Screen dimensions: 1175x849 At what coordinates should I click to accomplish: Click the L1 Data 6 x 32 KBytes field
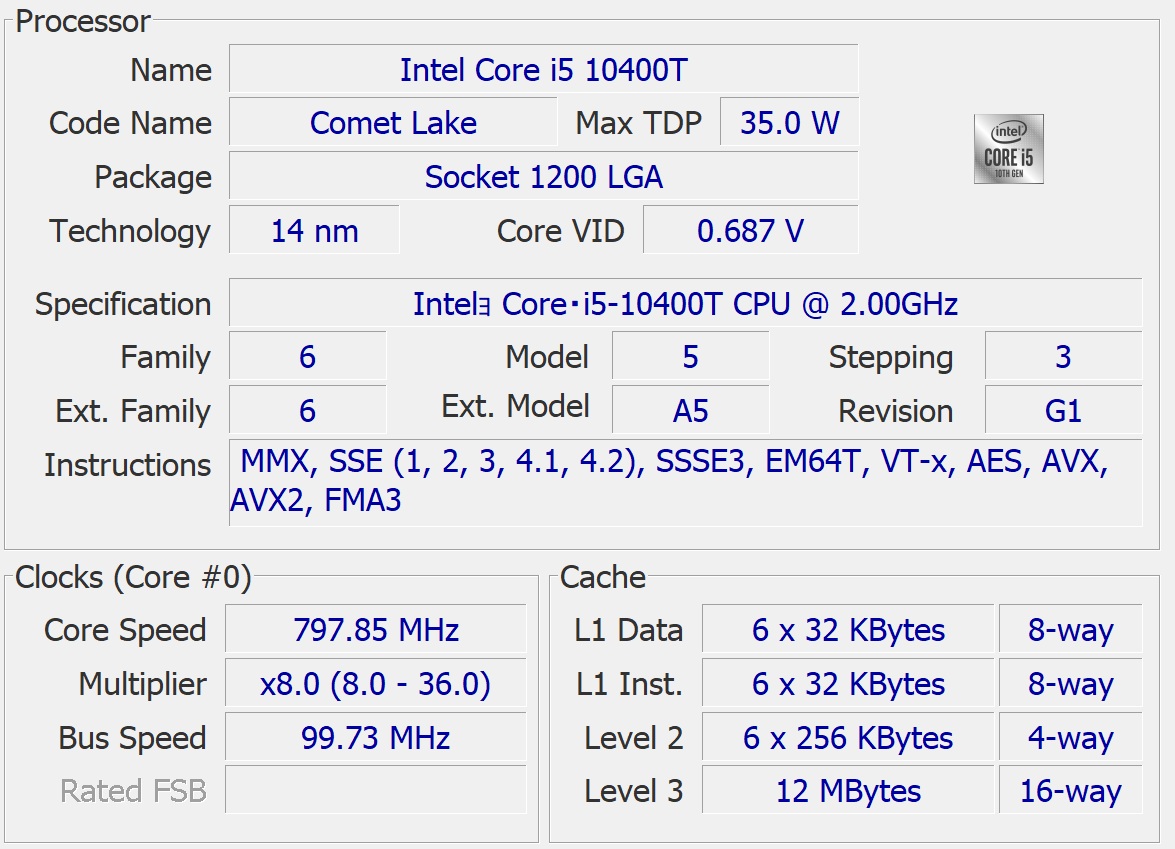(848, 630)
